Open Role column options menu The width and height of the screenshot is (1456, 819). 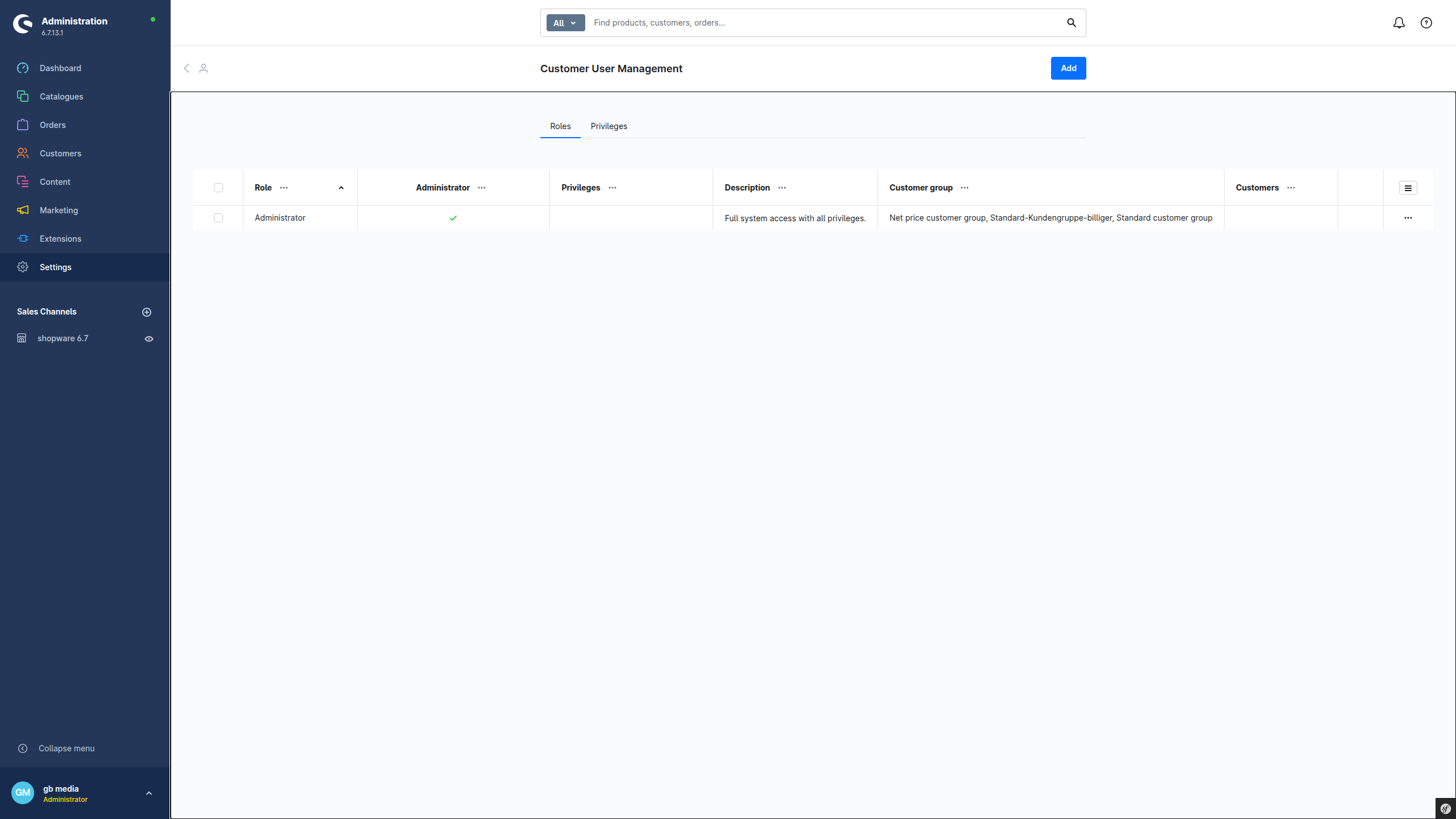[284, 188]
